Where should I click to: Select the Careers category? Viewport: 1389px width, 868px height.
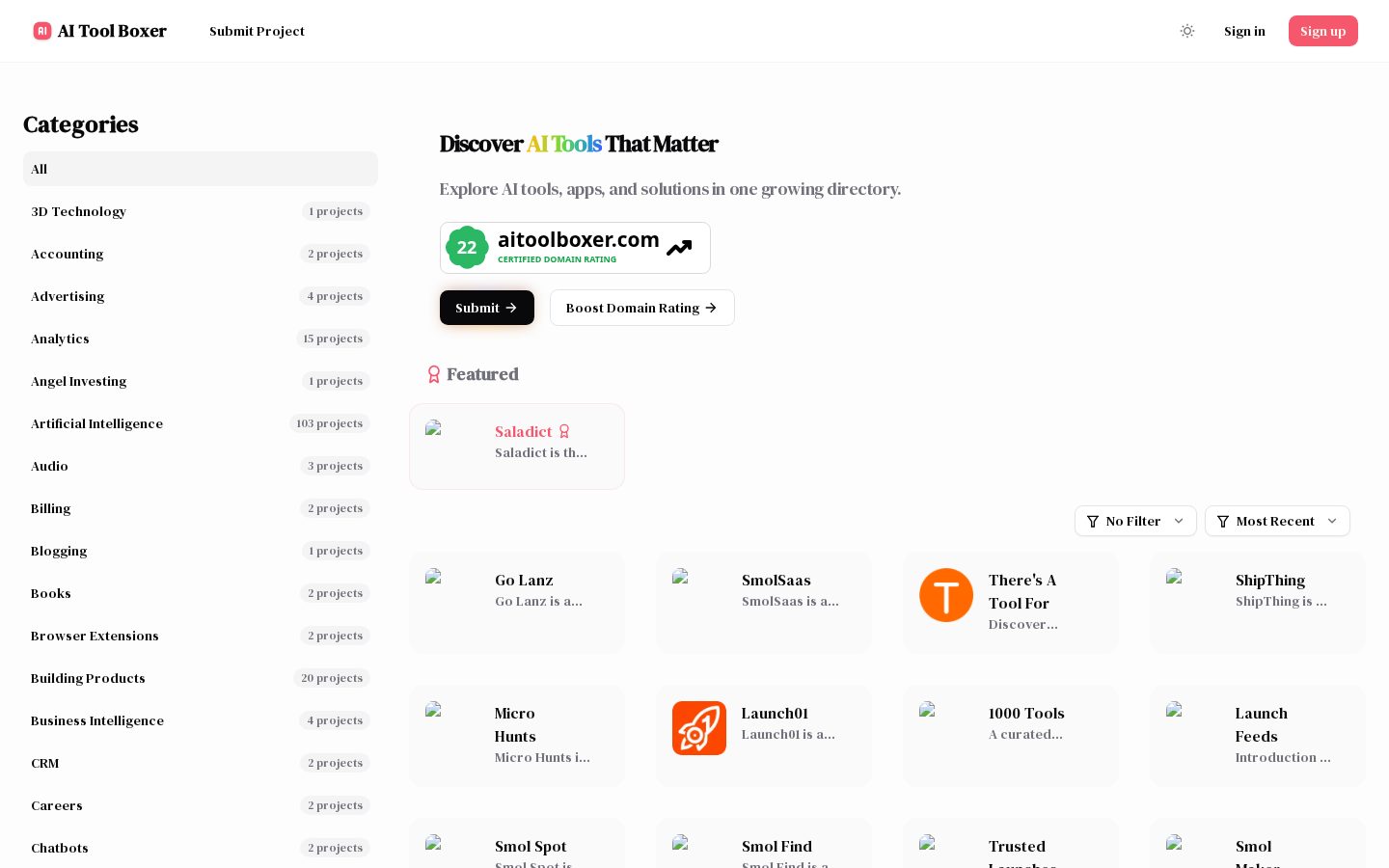coord(201,805)
